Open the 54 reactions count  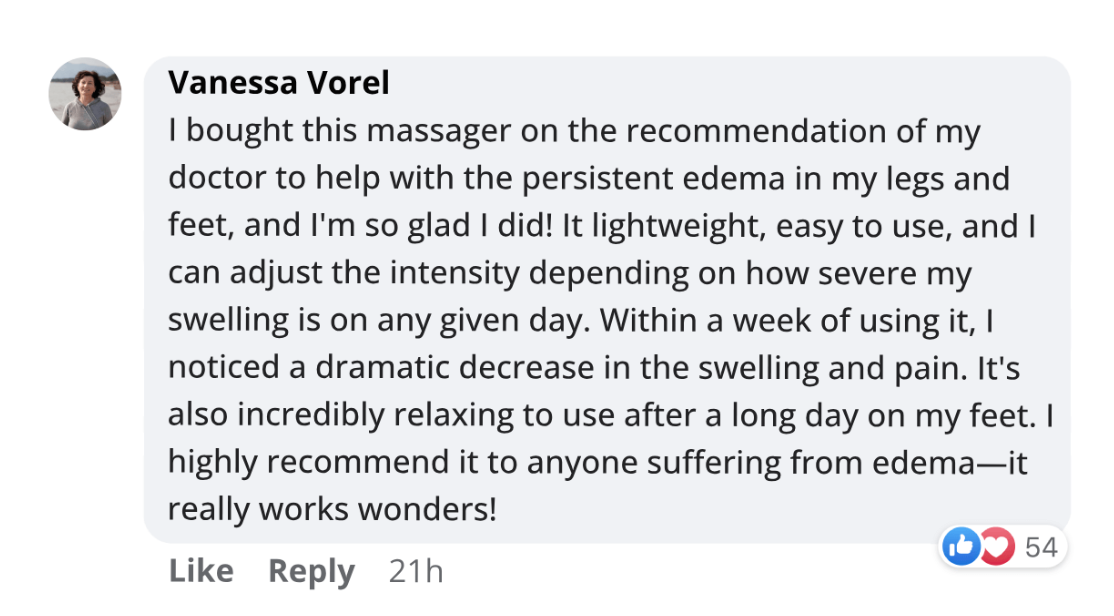pos(1041,546)
